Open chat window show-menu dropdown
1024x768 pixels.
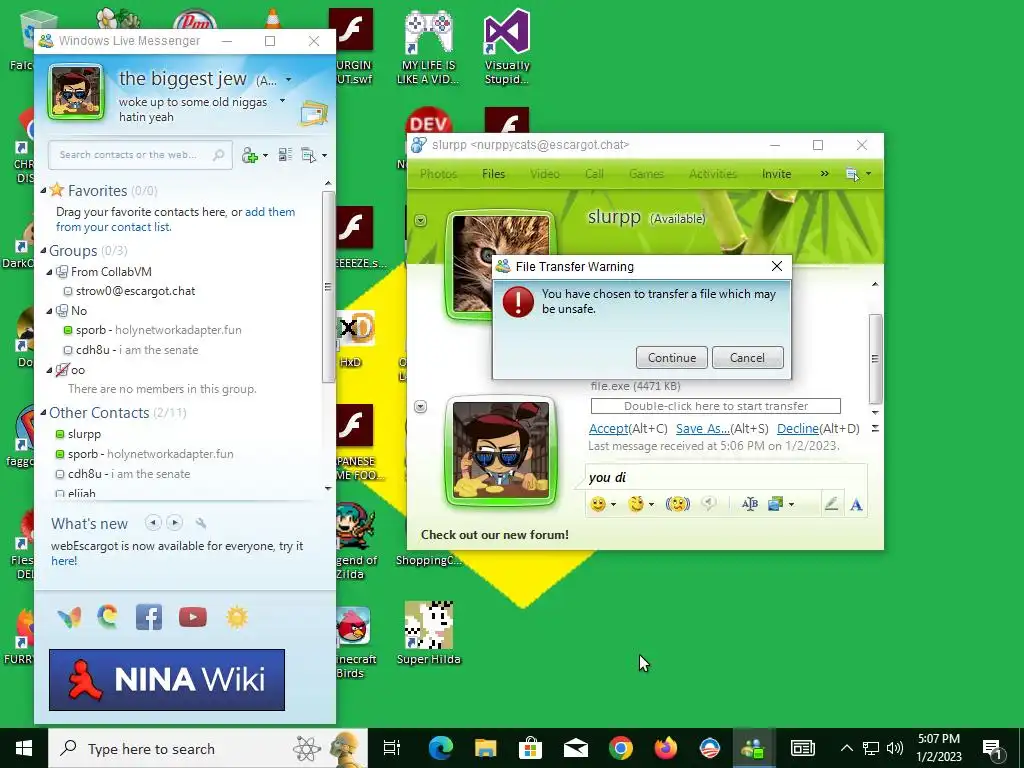pyautogui.click(x=858, y=174)
